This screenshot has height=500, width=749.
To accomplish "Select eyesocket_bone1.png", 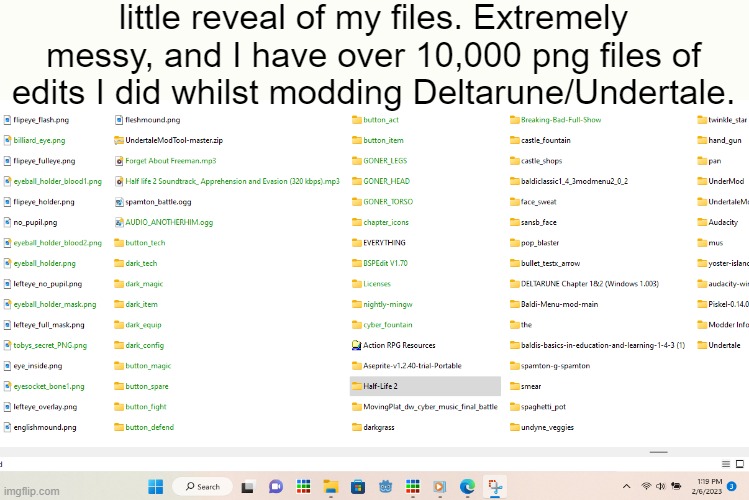I will tap(44, 386).
